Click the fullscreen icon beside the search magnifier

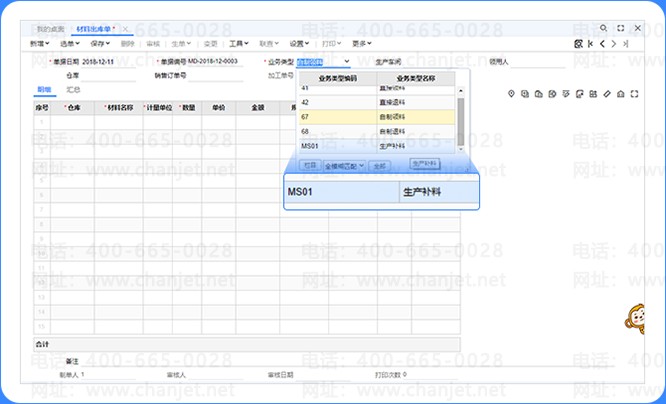(621, 28)
